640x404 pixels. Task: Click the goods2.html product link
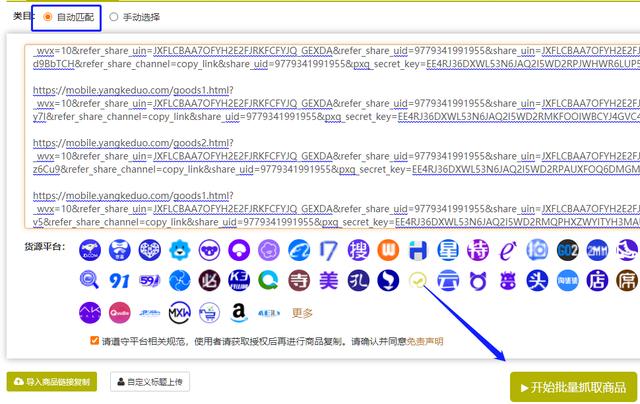point(133,143)
